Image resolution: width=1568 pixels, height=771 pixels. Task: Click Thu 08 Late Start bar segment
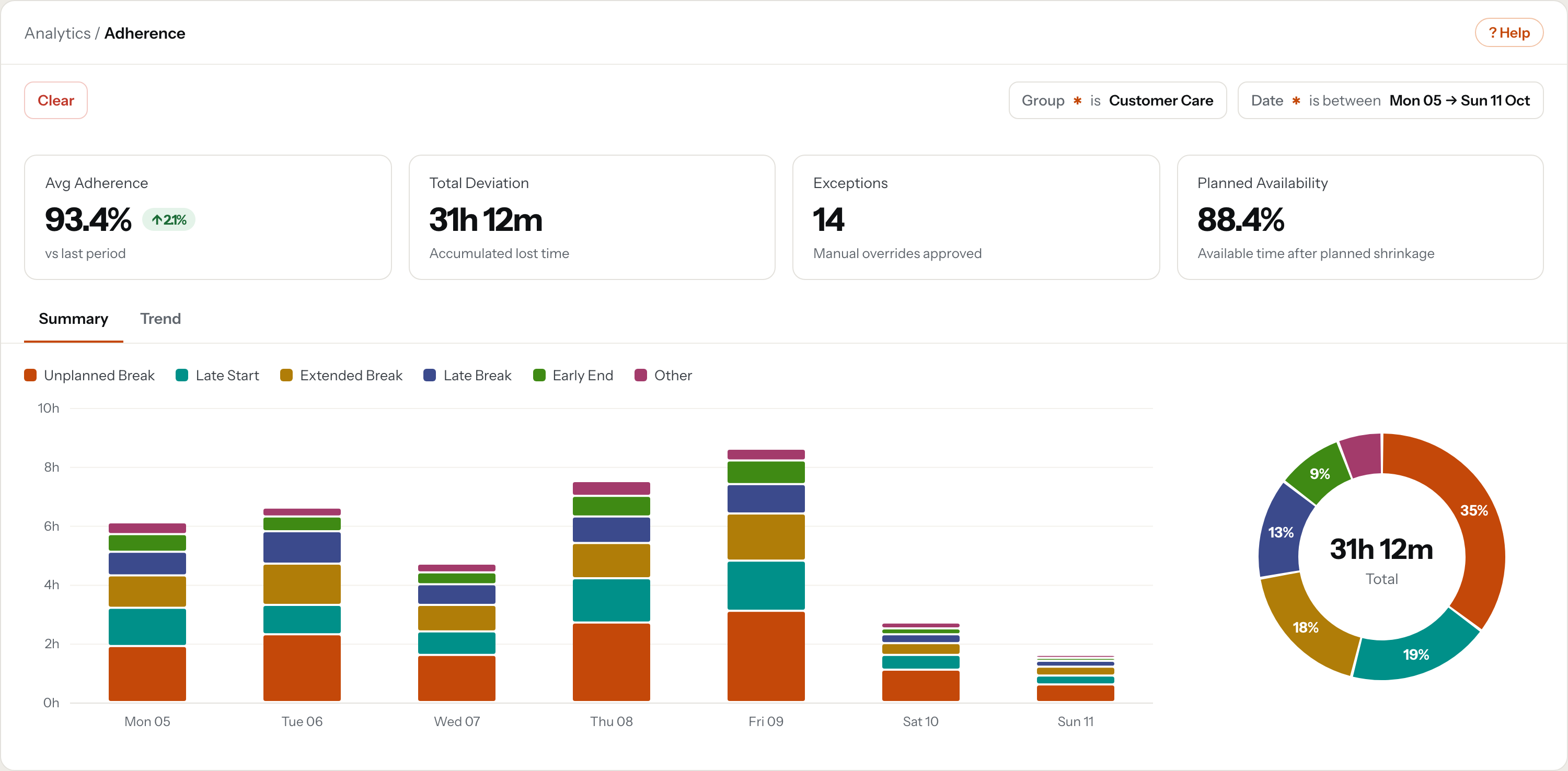(611, 600)
